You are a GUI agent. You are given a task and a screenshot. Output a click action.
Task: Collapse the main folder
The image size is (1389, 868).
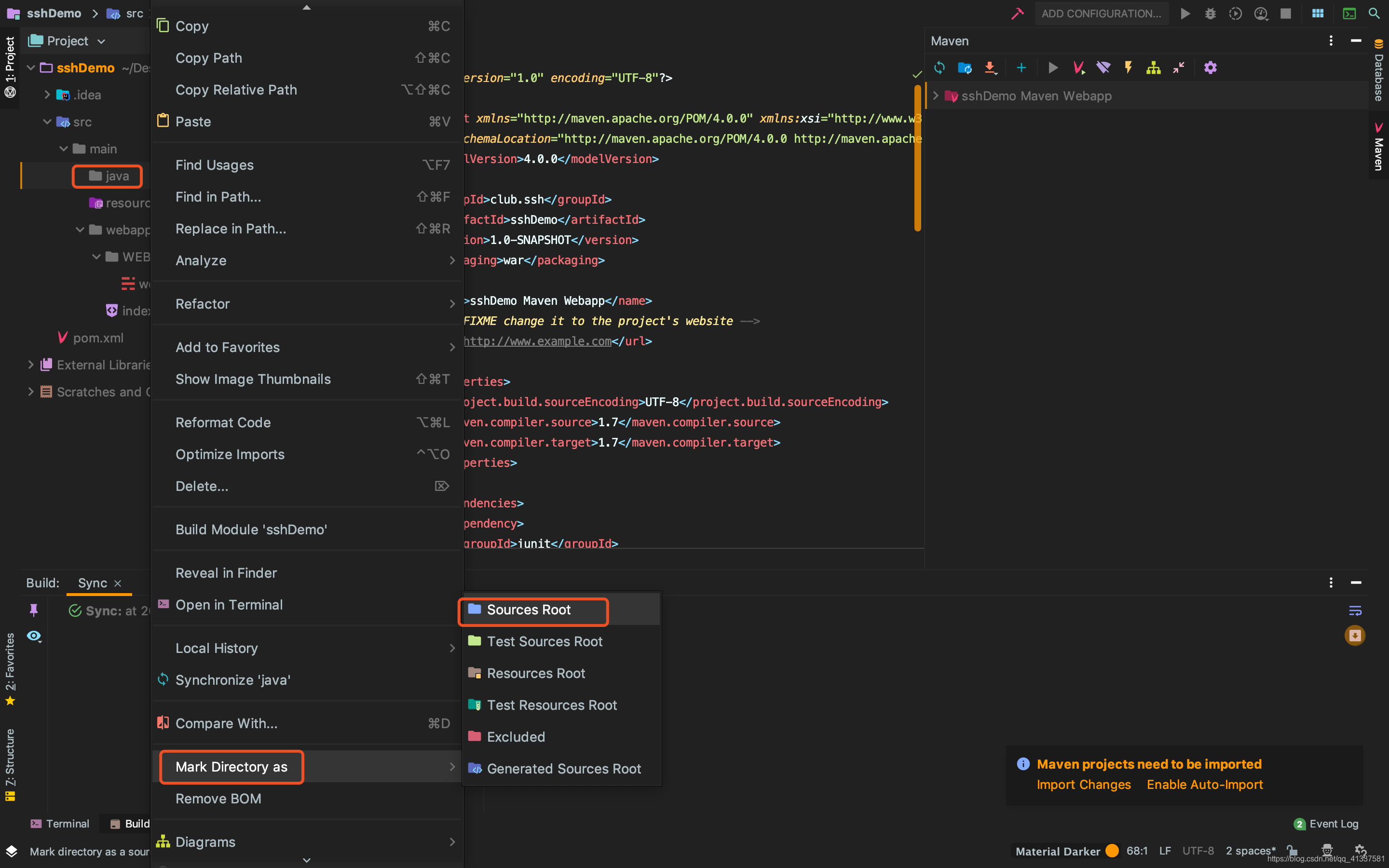(63, 149)
